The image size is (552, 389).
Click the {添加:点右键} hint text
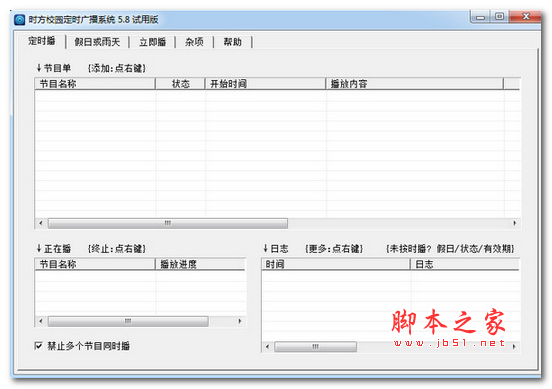point(117,68)
